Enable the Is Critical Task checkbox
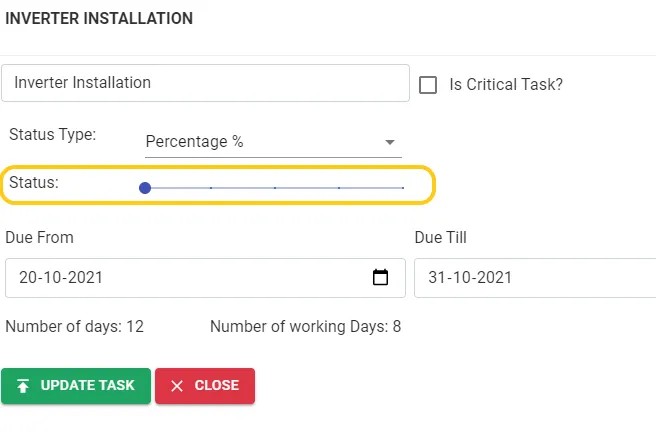Screen dimensions: 656x442 pyautogui.click(x=428, y=85)
